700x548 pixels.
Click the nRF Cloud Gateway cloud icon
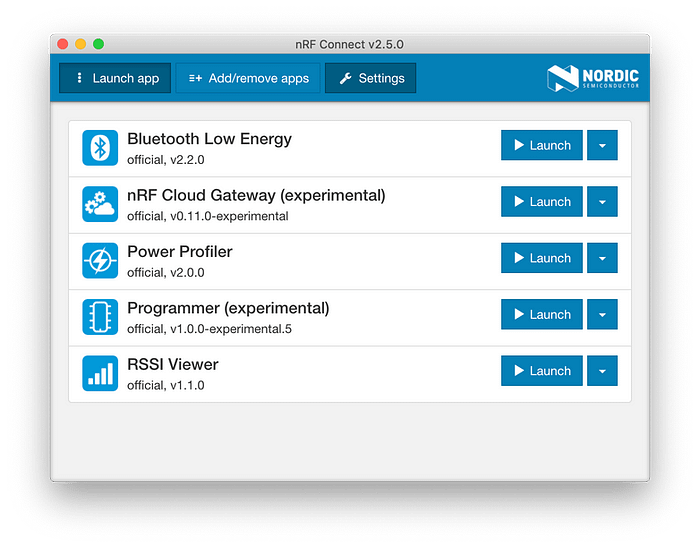[100, 204]
